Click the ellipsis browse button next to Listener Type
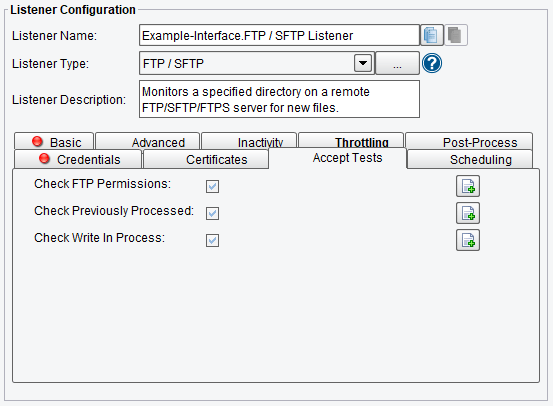553x406 pixels. (397, 63)
